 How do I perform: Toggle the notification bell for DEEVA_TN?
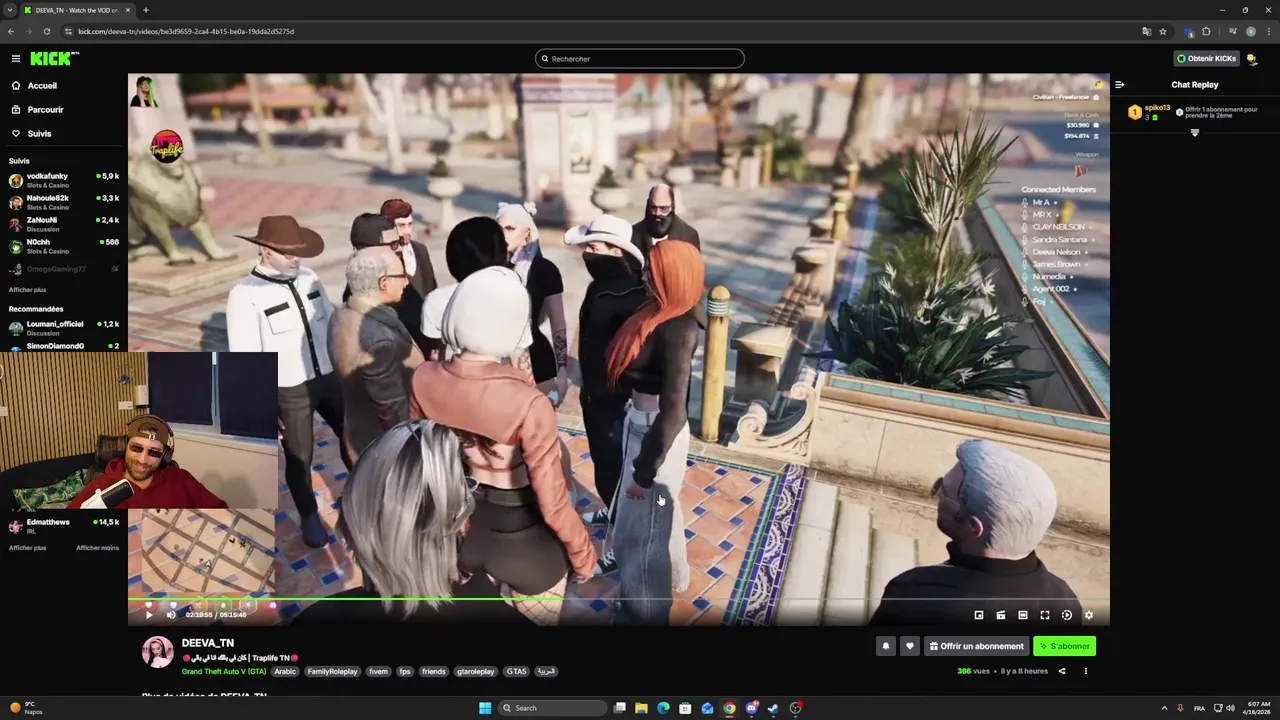click(885, 646)
